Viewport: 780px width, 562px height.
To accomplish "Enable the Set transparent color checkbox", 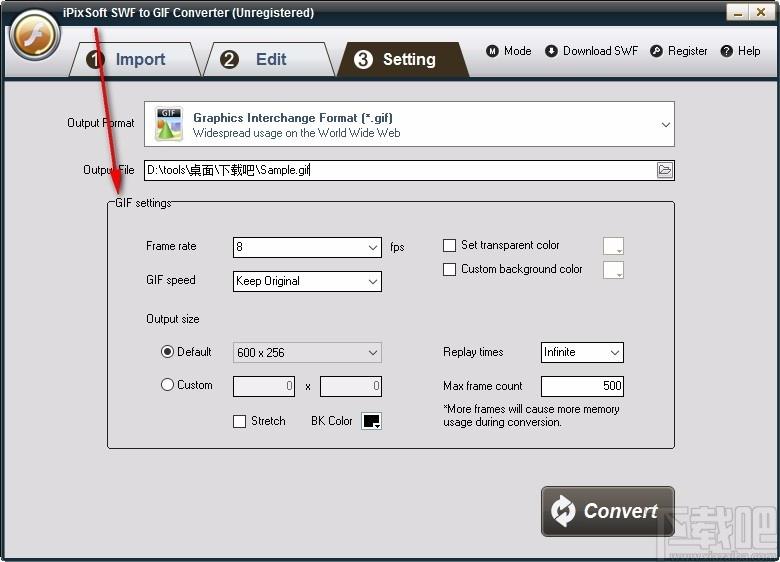I will point(450,245).
